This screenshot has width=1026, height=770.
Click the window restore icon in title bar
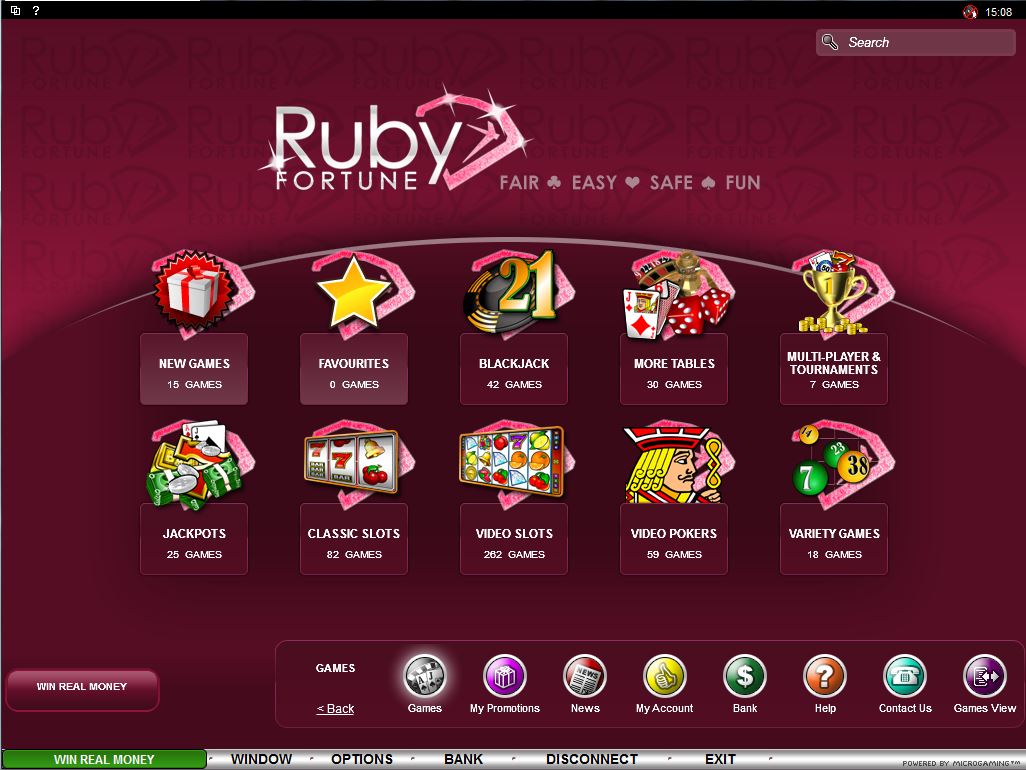click(x=16, y=10)
